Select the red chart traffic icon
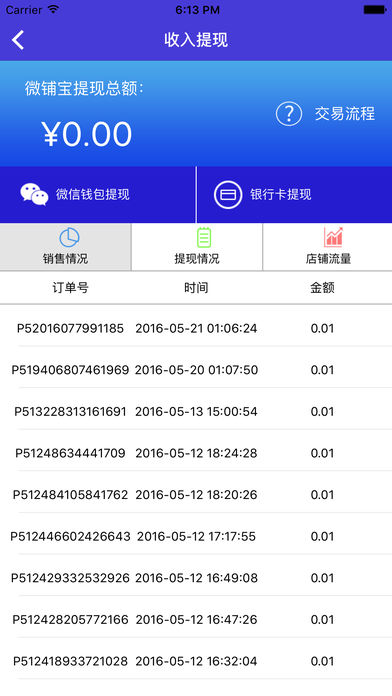The image size is (392, 696). tap(333, 237)
